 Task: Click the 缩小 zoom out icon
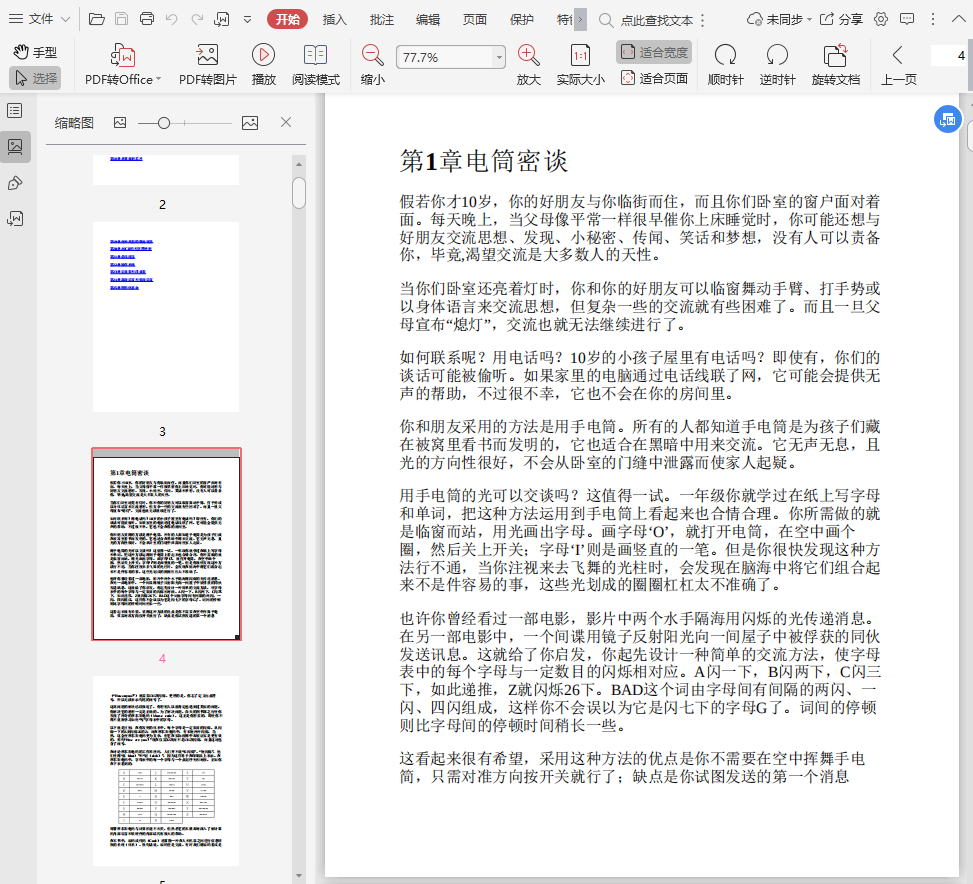tap(372, 65)
